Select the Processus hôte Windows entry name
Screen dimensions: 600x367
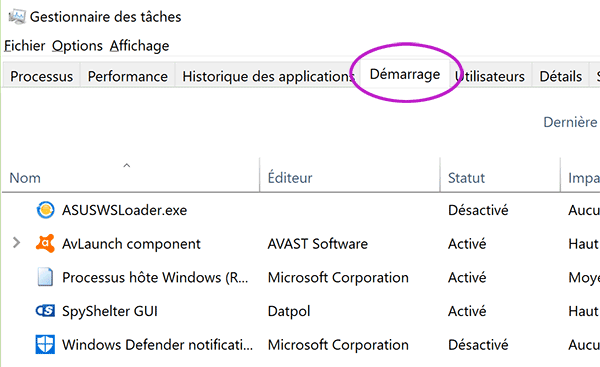click(x=155, y=277)
